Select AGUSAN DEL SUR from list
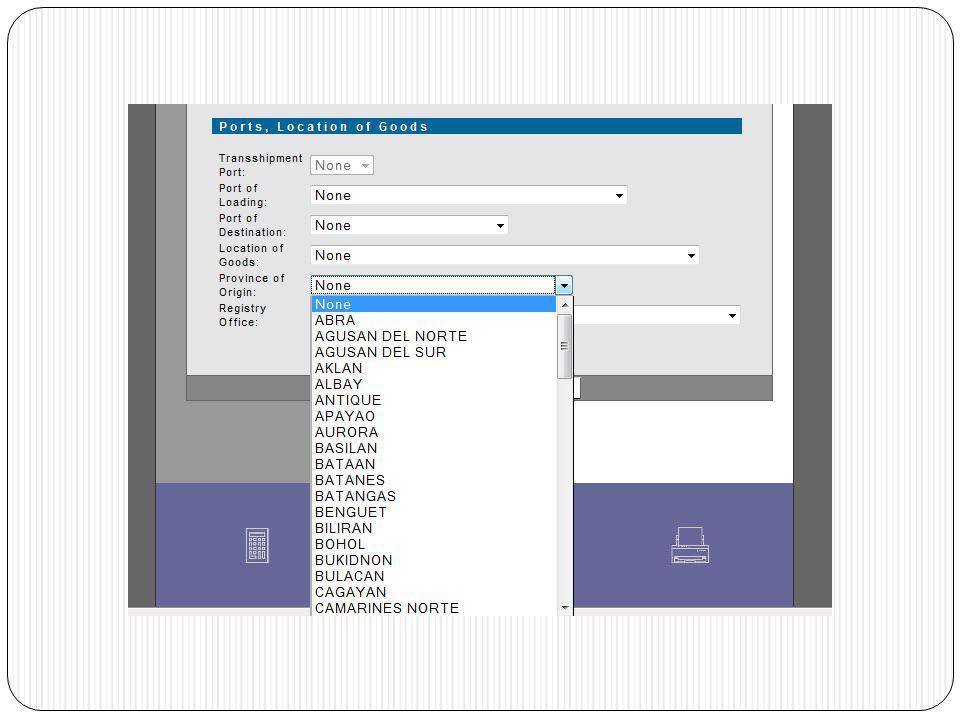 coord(433,352)
